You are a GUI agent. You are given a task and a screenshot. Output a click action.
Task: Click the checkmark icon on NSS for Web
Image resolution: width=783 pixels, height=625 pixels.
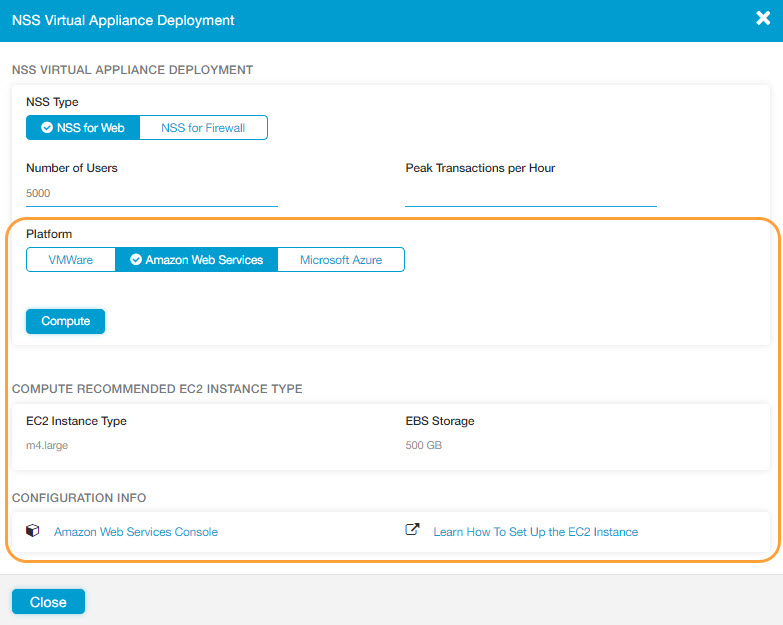click(x=46, y=128)
